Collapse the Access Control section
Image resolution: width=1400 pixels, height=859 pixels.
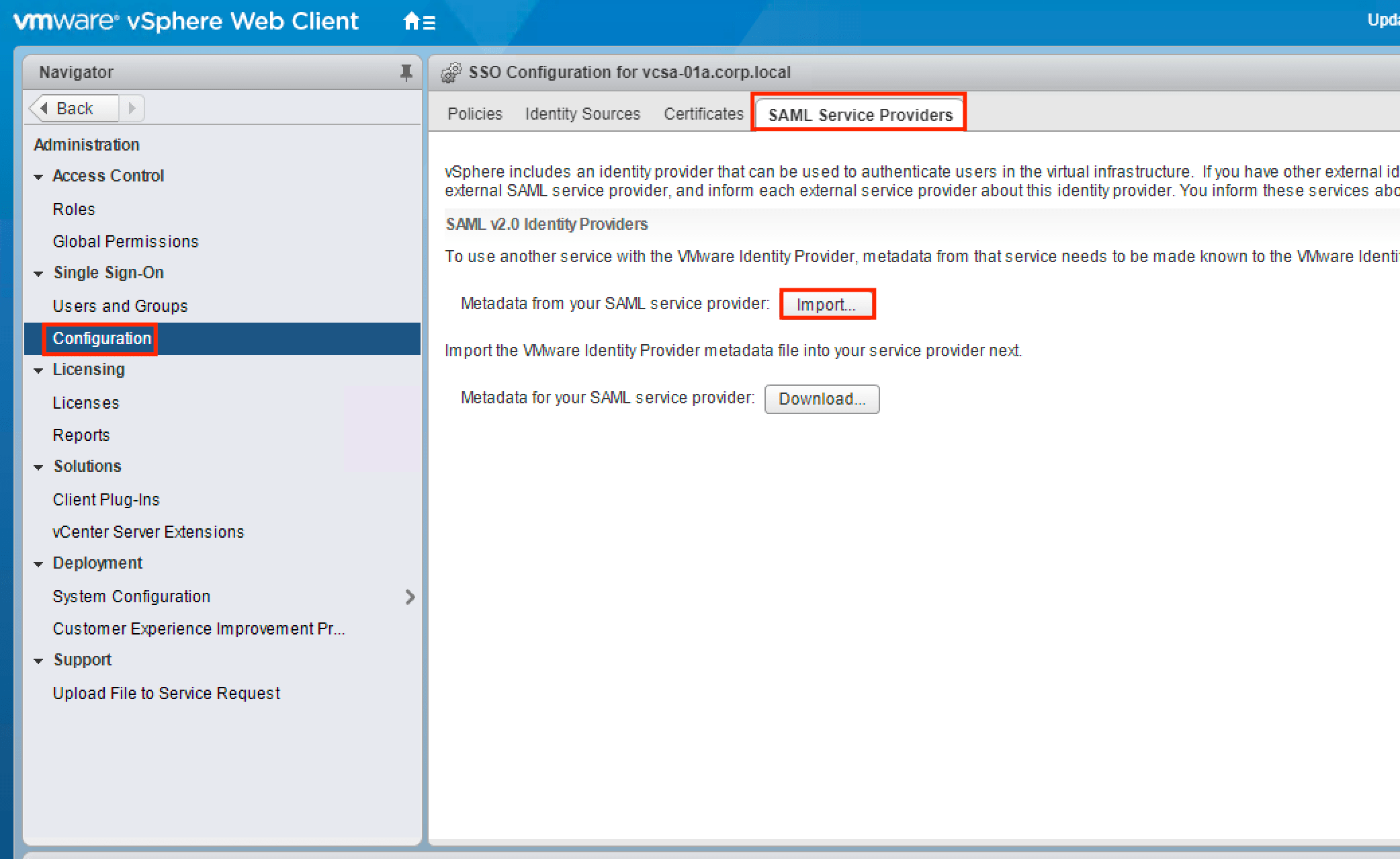(38, 177)
